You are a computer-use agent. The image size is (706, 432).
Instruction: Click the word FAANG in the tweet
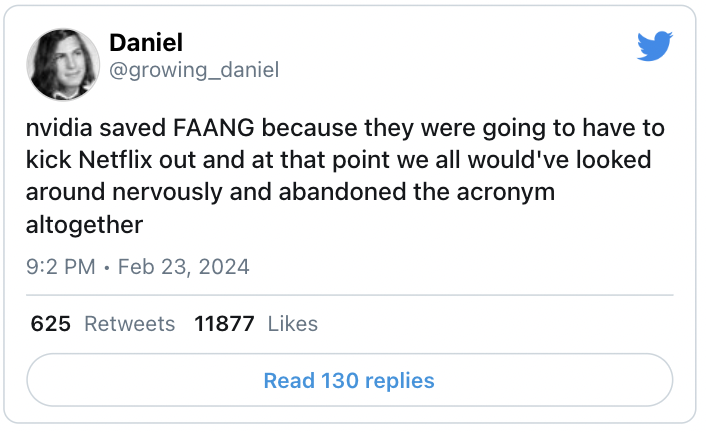click(x=221, y=130)
